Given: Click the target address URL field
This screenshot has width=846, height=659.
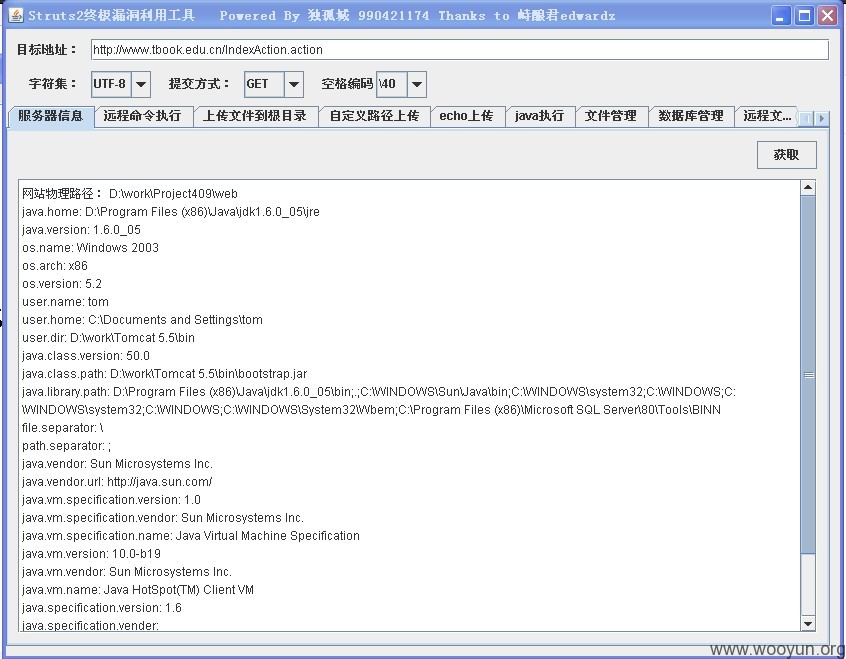Looking at the screenshot, I should tap(460, 50).
